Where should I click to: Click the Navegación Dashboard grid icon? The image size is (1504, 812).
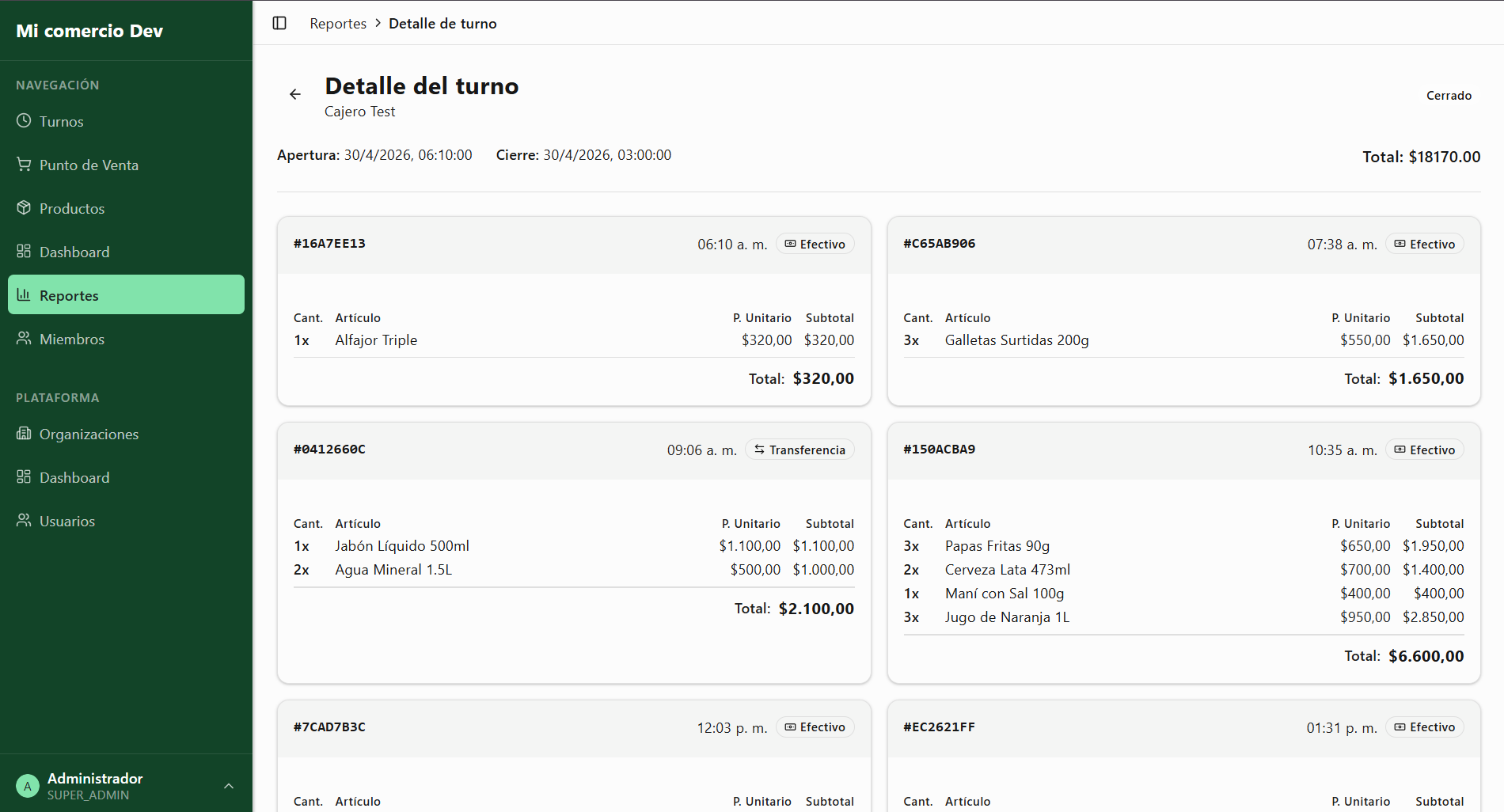(x=24, y=252)
